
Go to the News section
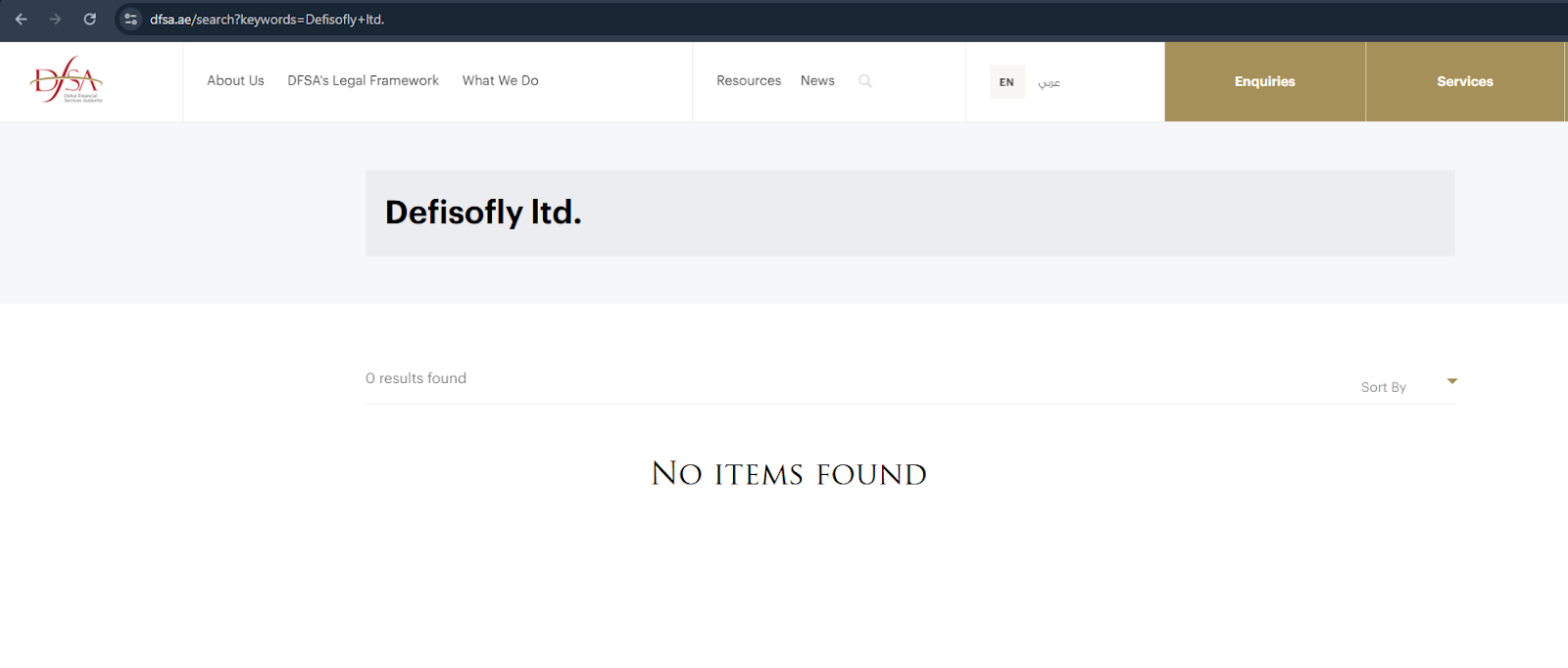tap(817, 80)
